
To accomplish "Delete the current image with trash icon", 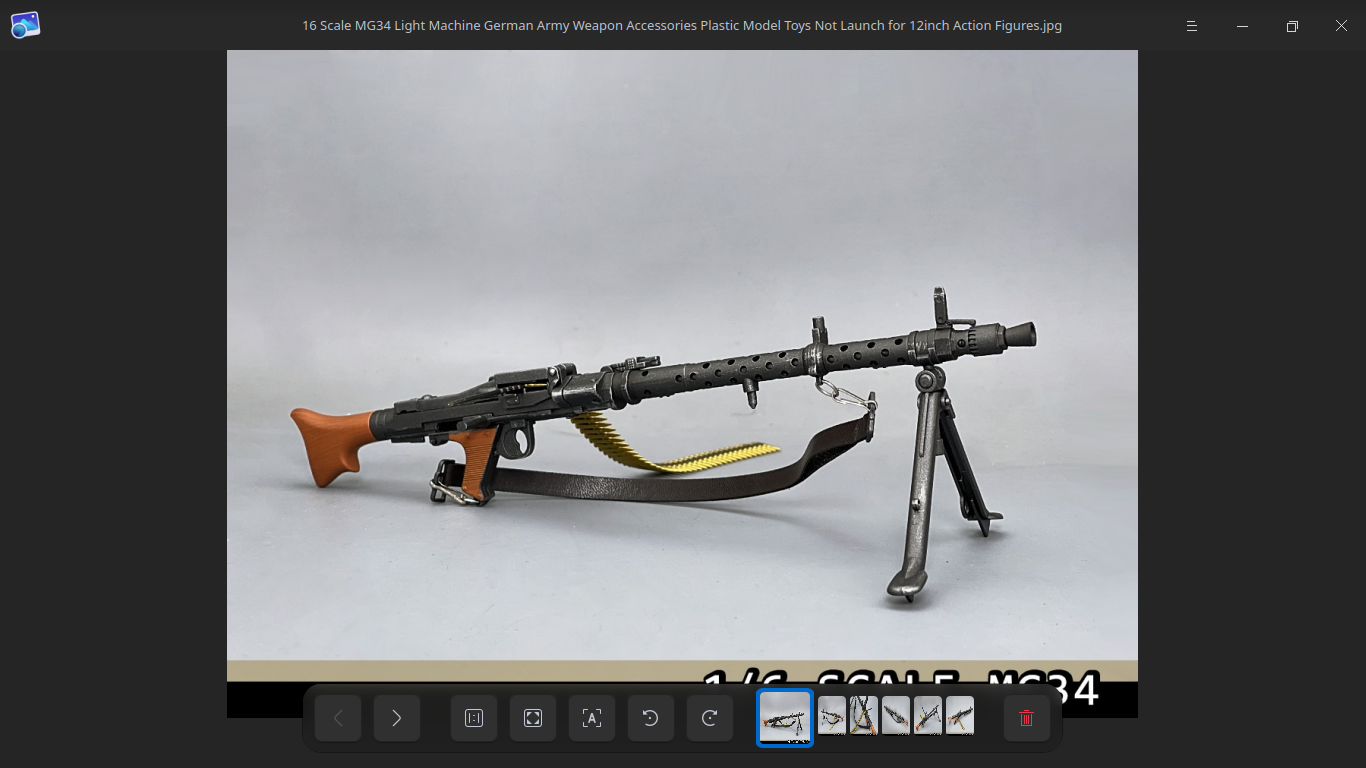I will pos(1026,718).
